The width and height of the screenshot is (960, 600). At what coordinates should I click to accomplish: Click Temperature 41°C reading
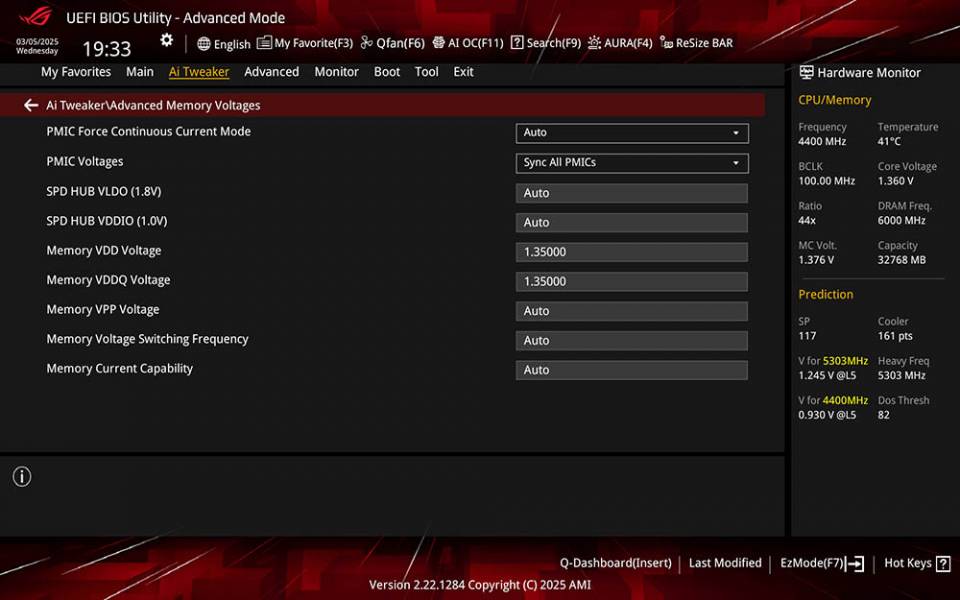click(x=907, y=134)
